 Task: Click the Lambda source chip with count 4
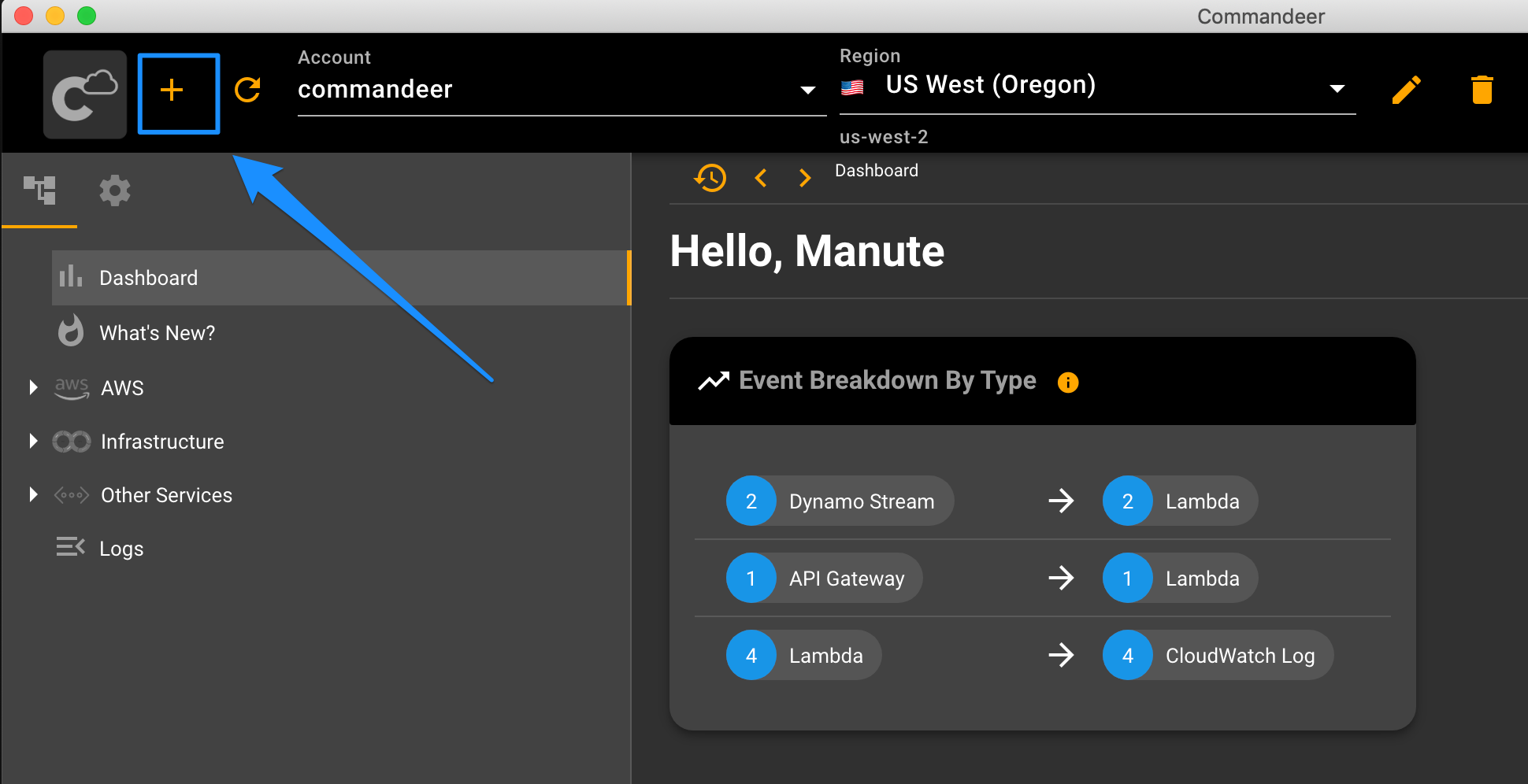pyautogui.click(x=803, y=655)
